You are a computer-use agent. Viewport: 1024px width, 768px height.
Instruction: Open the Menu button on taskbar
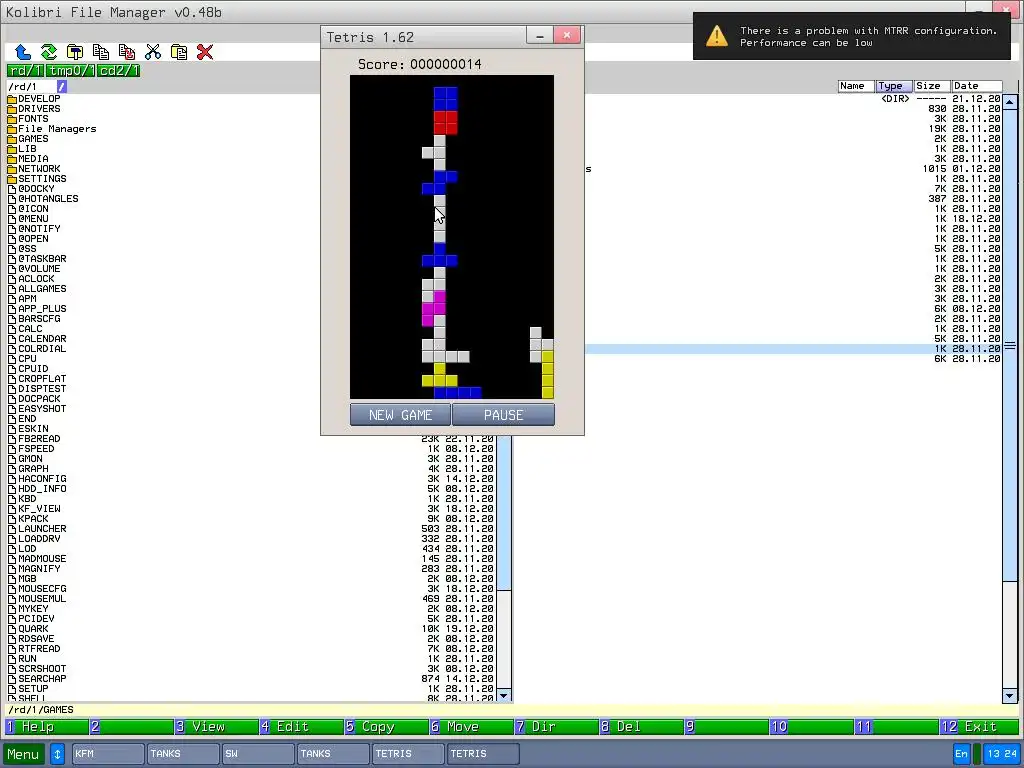coord(24,754)
